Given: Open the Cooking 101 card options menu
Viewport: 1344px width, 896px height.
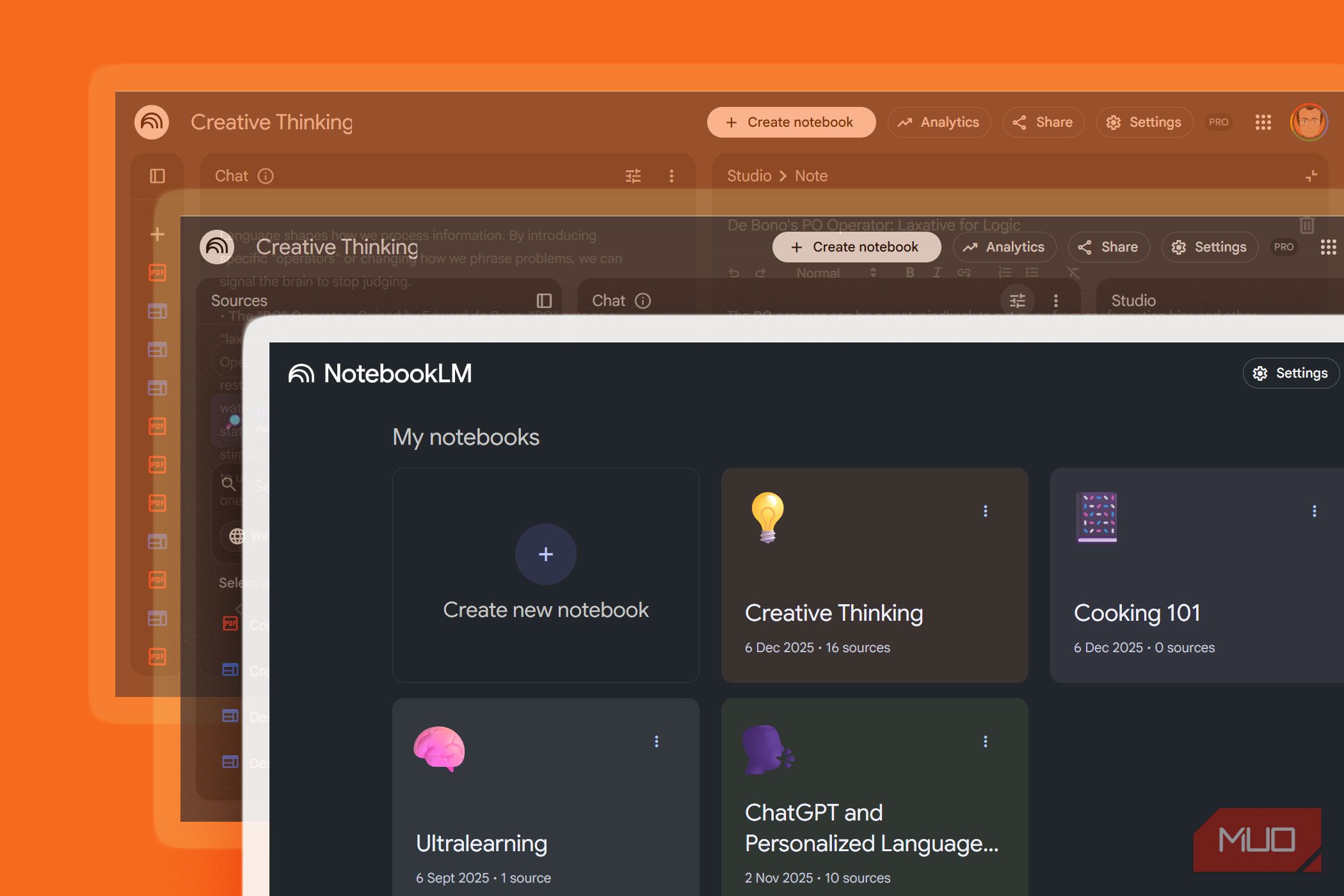Looking at the screenshot, I should click(x=1314, y=511).
